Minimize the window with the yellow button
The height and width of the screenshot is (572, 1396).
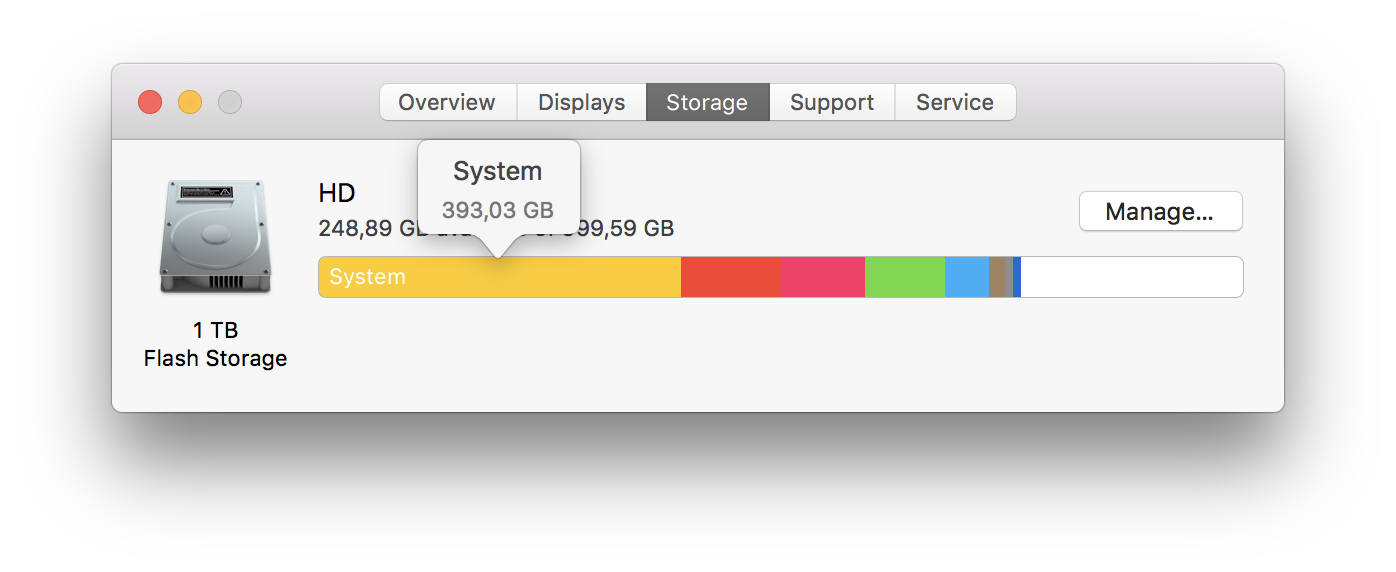click(190, 102)
